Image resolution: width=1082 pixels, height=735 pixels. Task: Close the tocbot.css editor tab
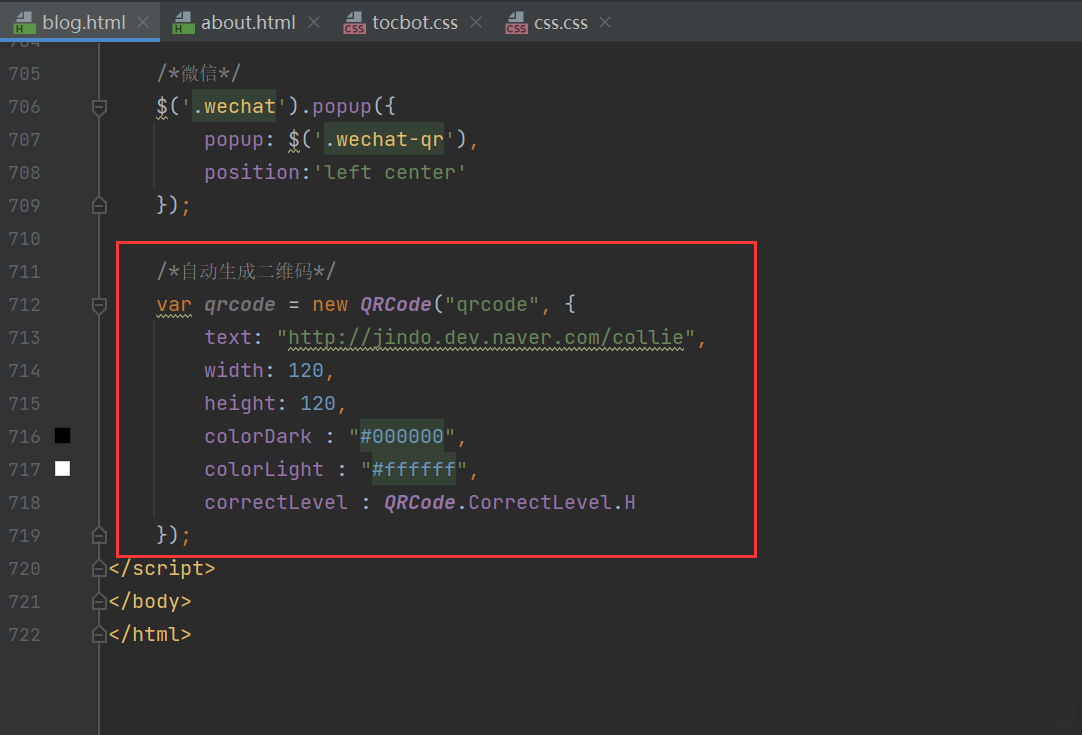coord(475,22)
